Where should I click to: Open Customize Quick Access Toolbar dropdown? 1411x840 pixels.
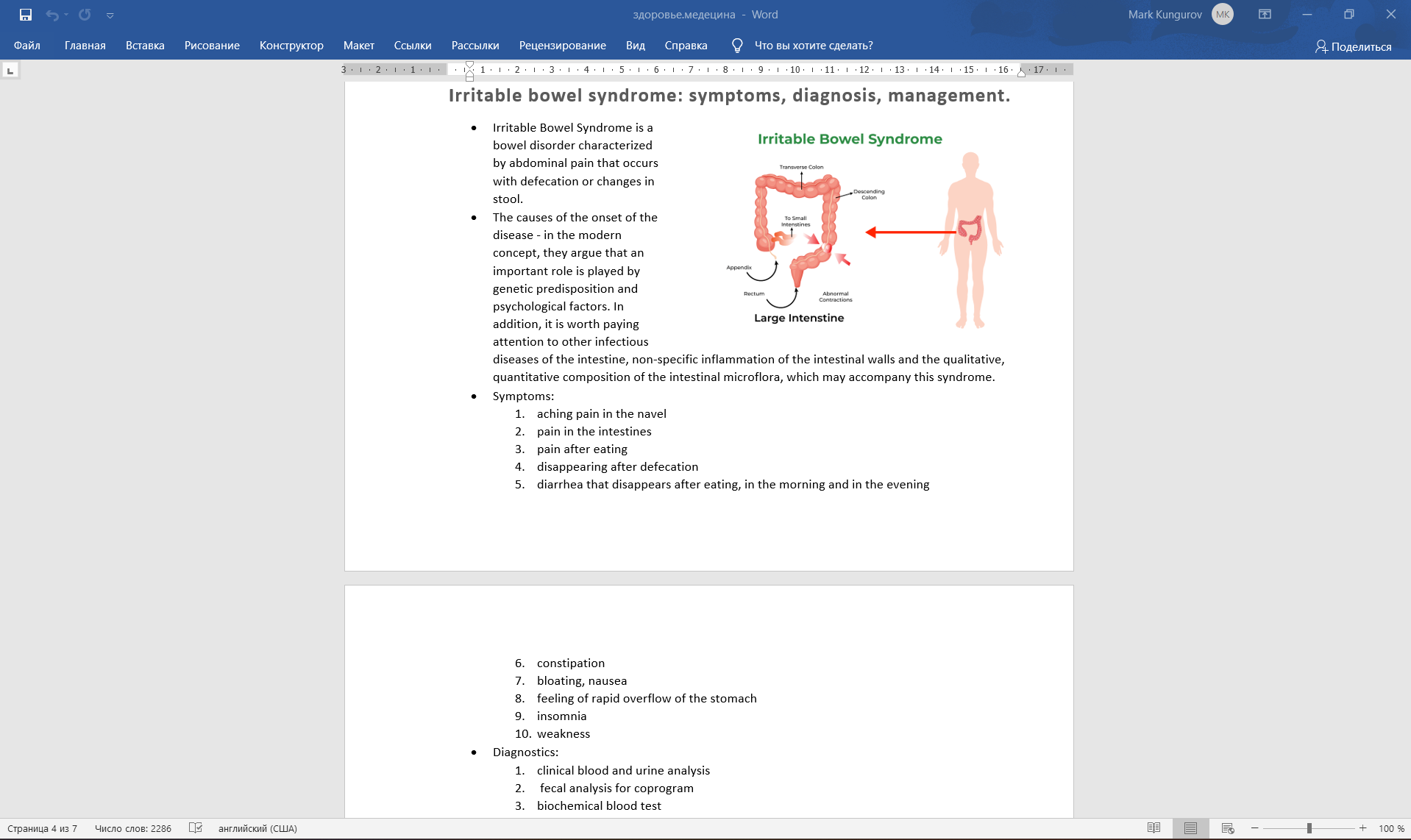110,15
